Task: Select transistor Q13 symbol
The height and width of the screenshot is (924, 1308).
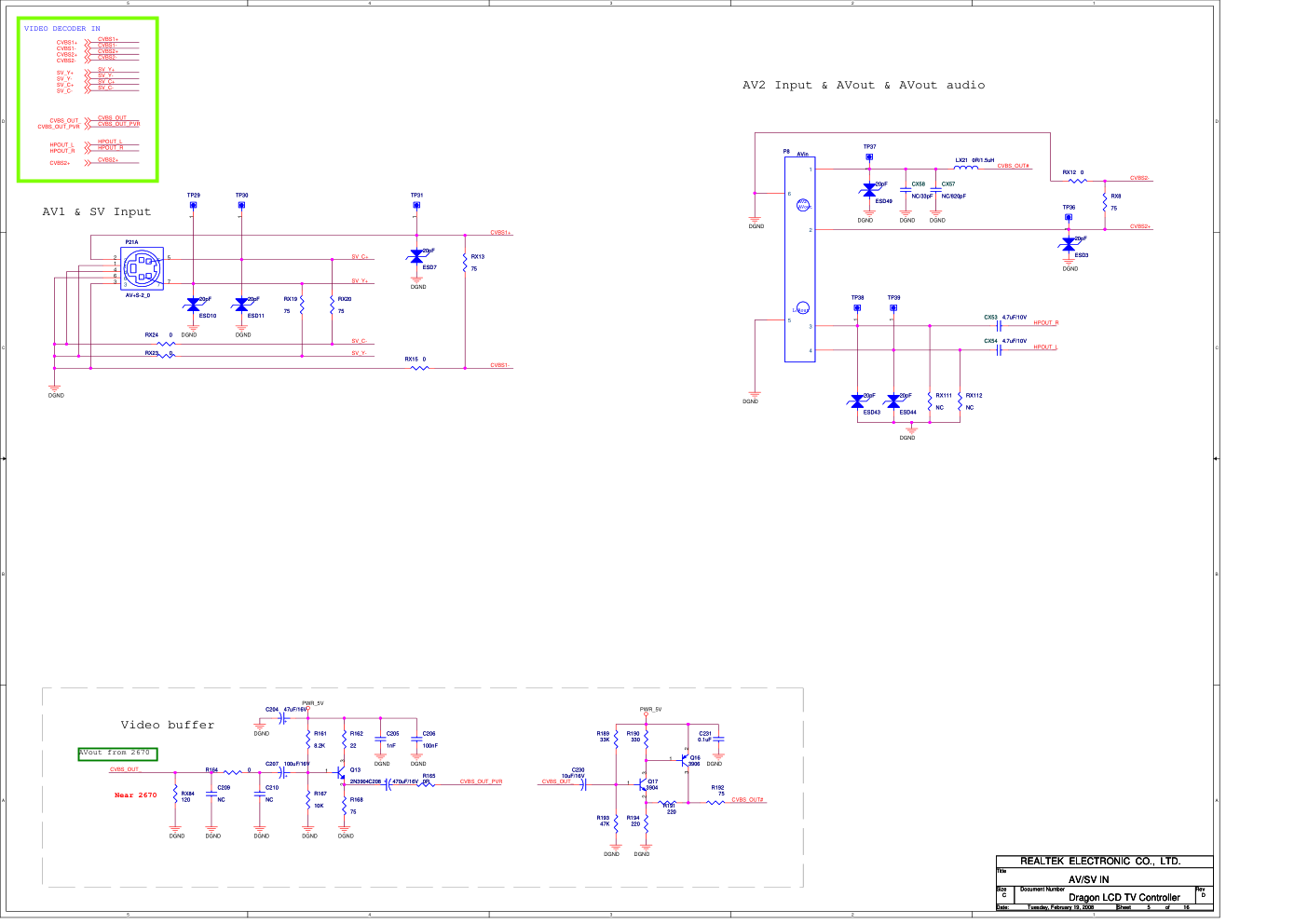Action: [341, 771]
